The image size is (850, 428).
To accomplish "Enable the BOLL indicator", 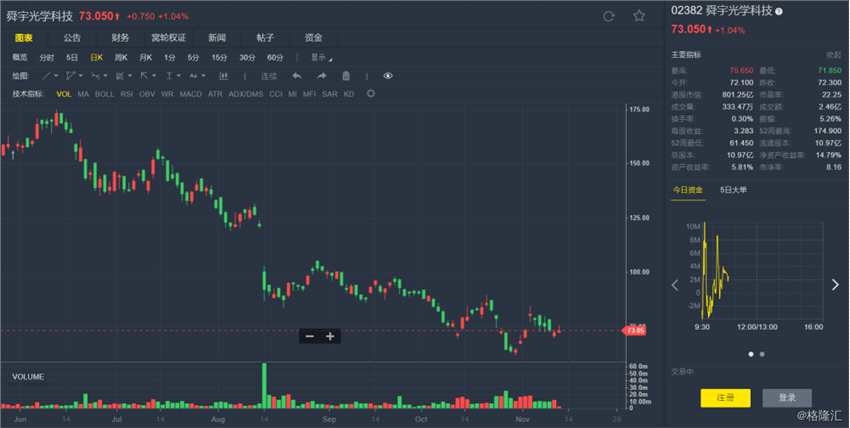I will point(105,94).
